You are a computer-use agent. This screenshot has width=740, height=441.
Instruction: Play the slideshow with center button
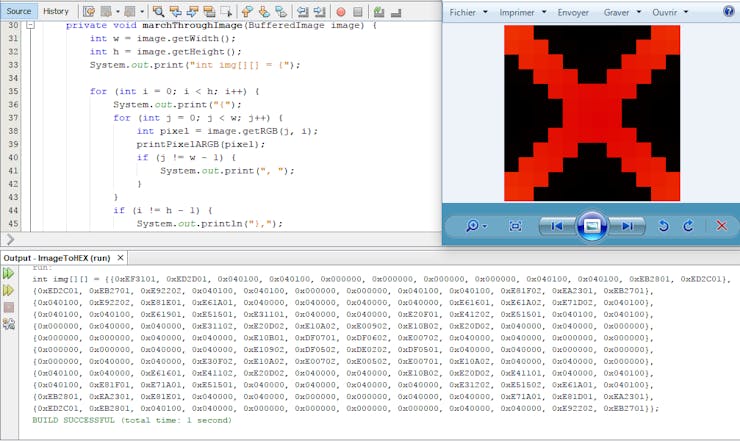[x=591, y=226]
